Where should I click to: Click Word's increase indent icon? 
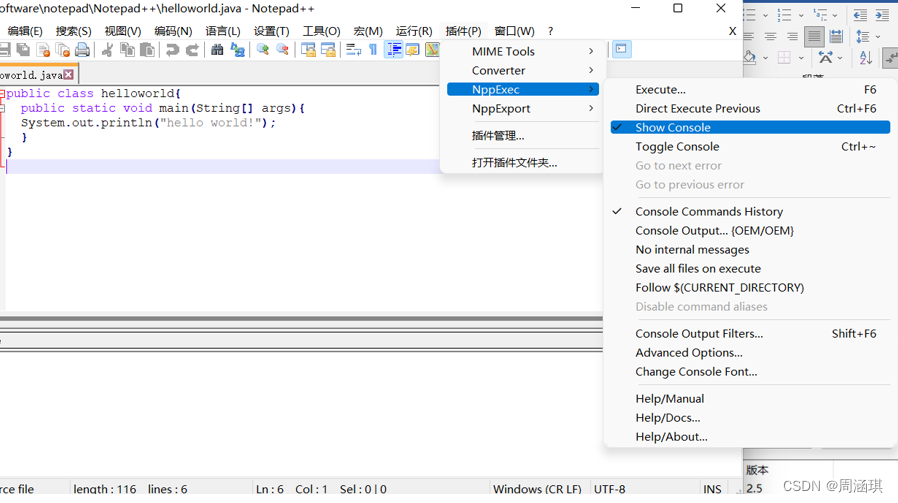point(882,15)
